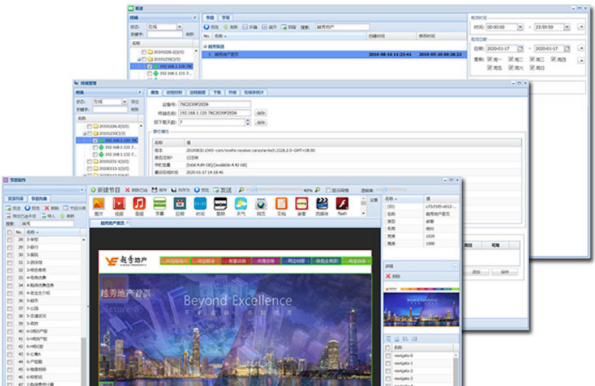
Task: Click the save button beside terminal name field
Action: click(260, 113)
